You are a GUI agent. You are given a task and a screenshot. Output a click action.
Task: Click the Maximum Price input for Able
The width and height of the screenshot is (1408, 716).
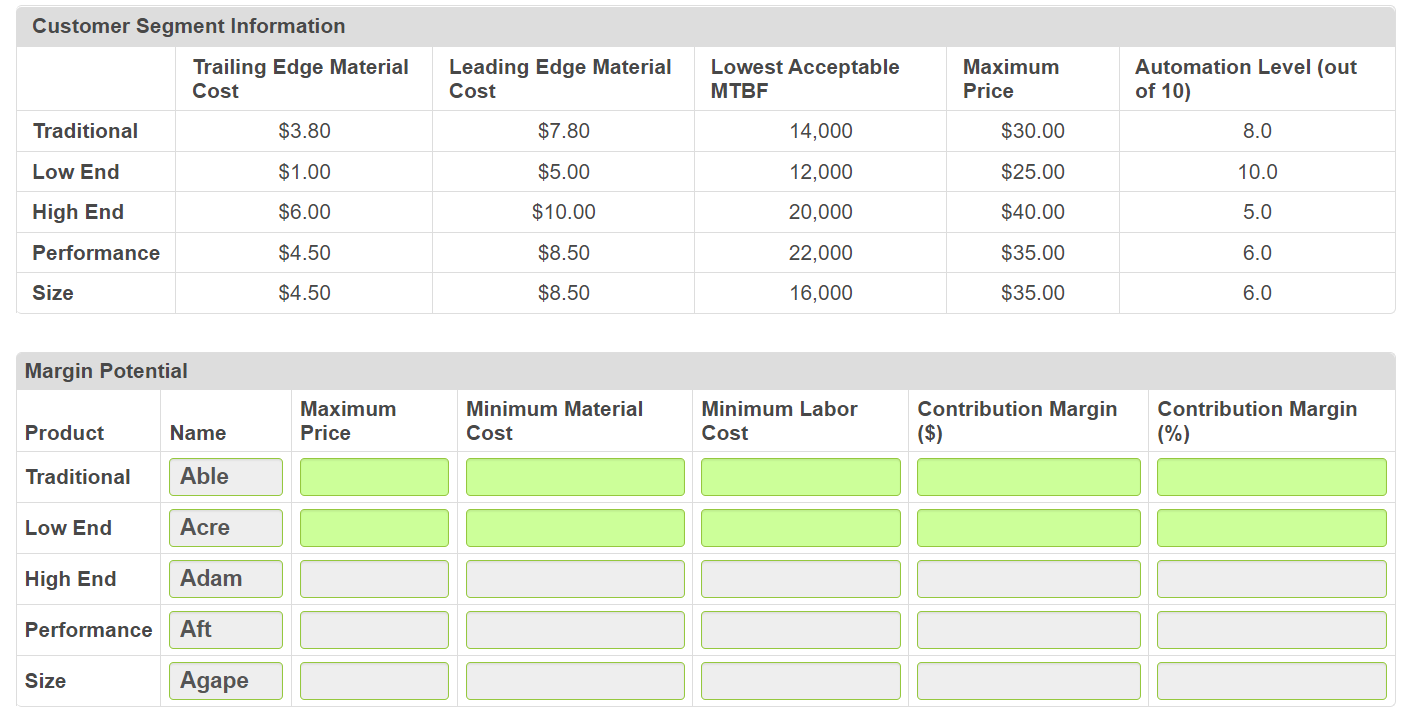point(374,476)
